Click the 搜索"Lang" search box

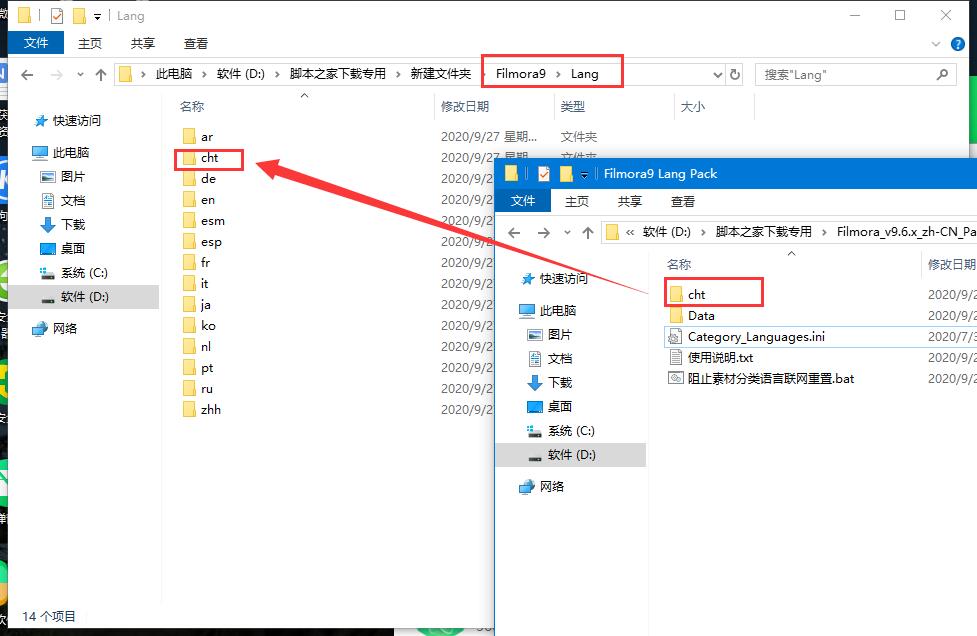[855, 75]
